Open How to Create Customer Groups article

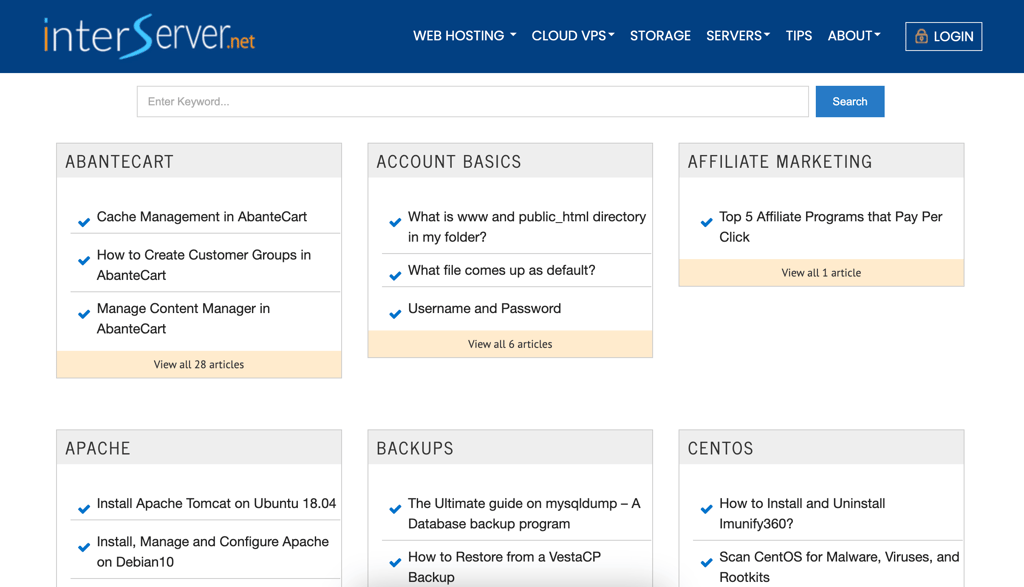(204, 265)
